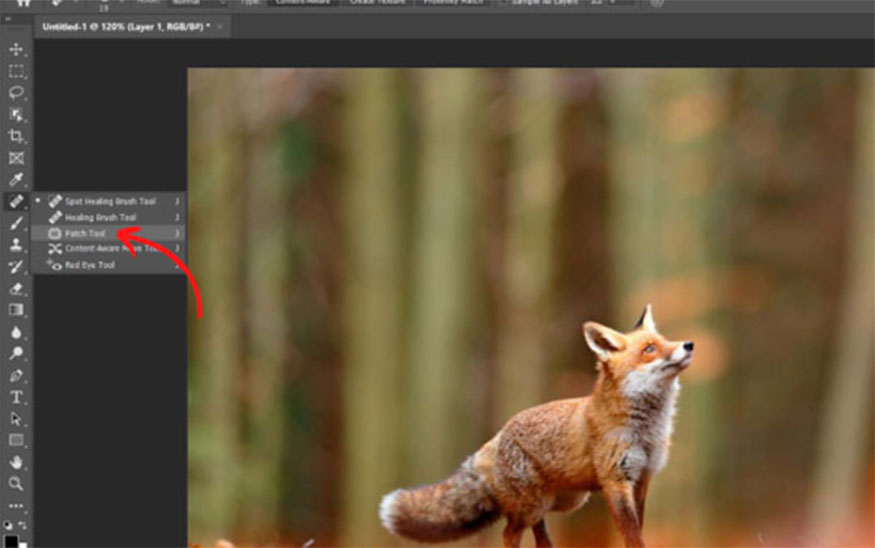Image resolution: width=875 pixels, height=548 pixels.
Task: Select the Dodge tool
Action: click(x=16, y=353)
